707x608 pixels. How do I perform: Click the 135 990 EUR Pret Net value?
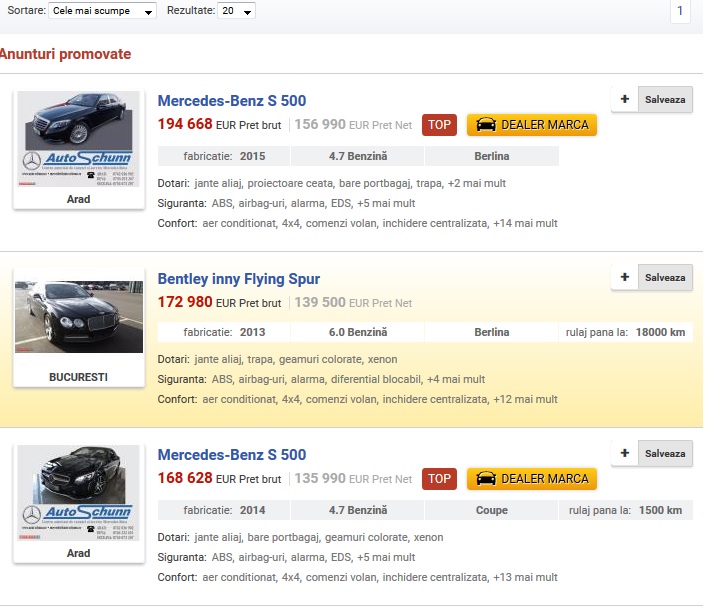353,479
